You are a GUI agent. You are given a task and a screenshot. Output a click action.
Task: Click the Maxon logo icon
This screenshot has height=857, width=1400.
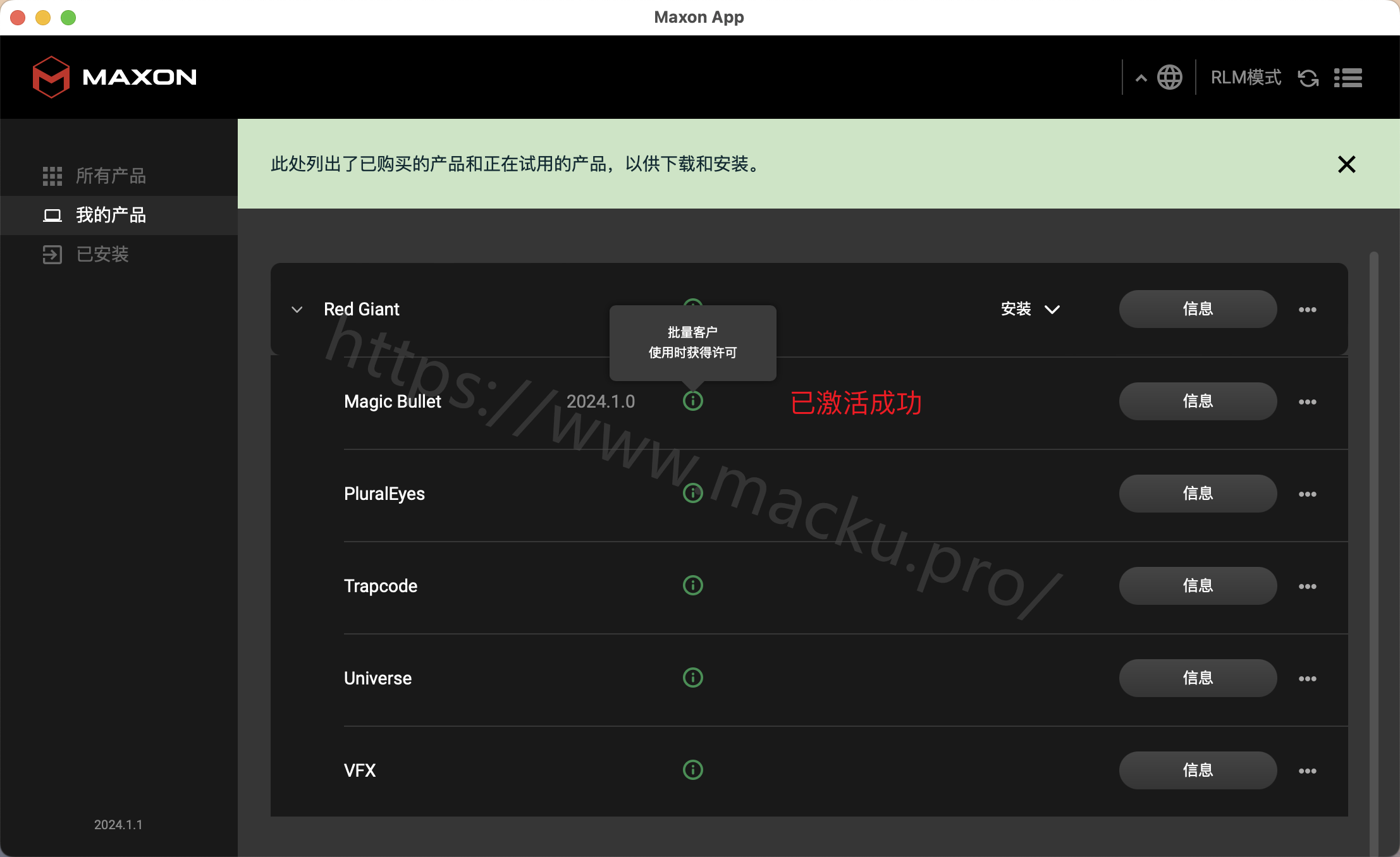coord(51,77)
